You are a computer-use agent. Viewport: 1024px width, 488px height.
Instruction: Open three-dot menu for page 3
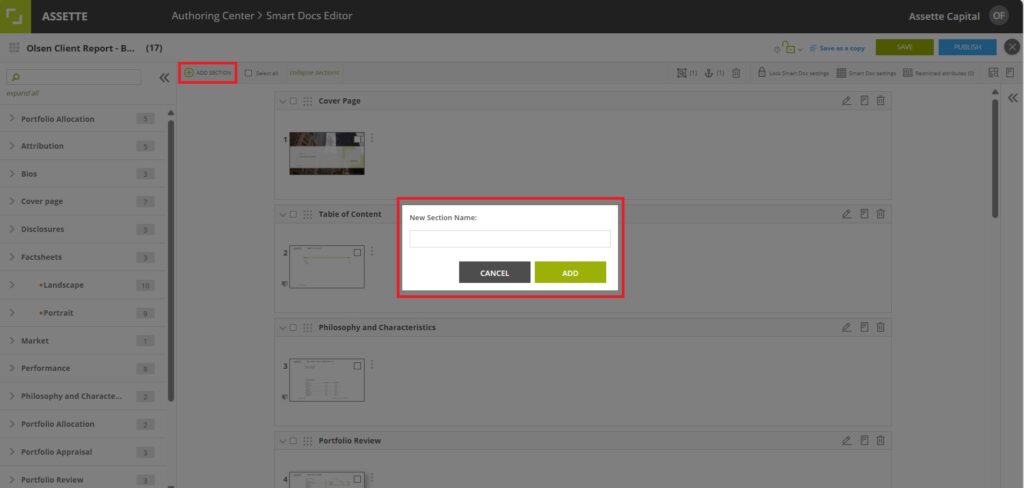pyautogui.click(x=372, y=364)
